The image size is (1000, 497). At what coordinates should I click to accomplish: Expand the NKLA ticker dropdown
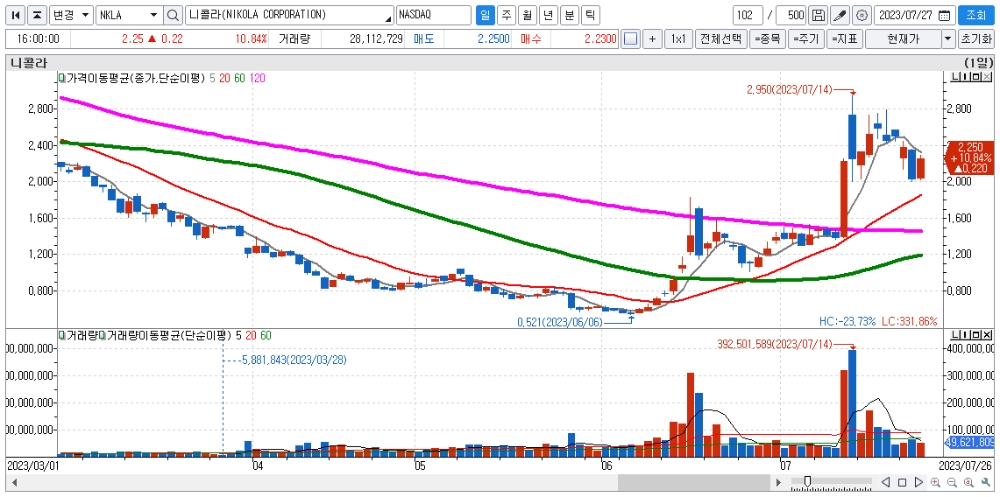[154, 15]
